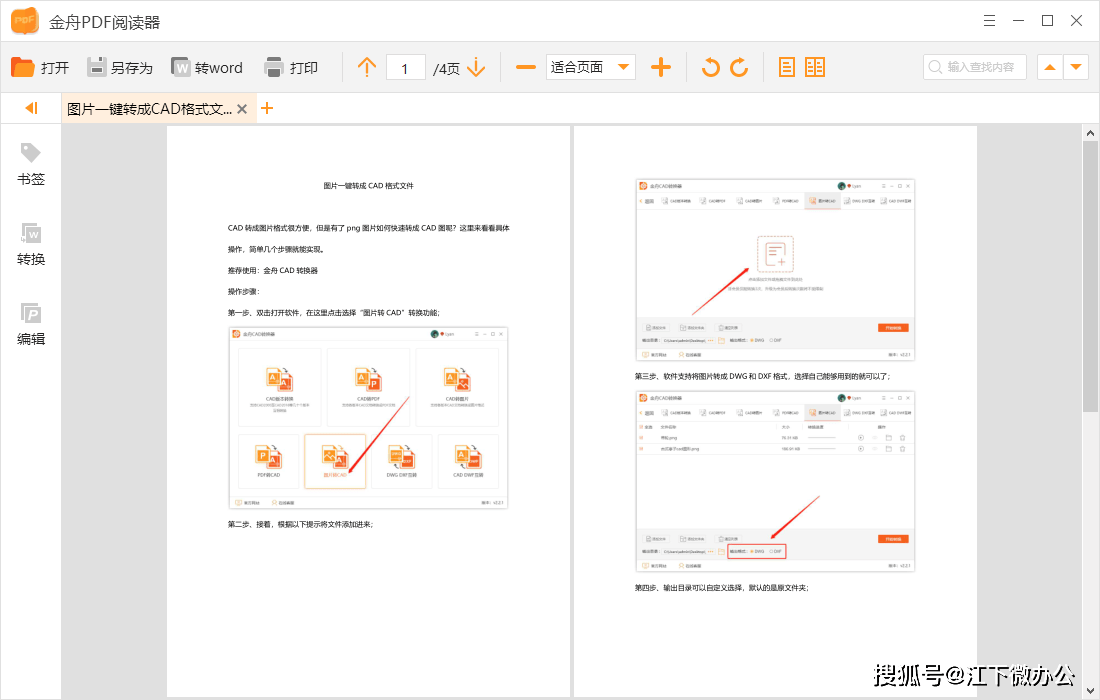Open the hamburger main menu
The height and width of the screenshot is (700, 1100).
(989, 21)
